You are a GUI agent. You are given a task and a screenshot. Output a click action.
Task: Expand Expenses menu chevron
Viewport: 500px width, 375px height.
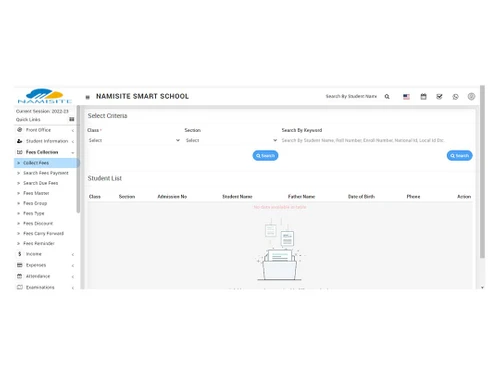[x=73, y=266]
